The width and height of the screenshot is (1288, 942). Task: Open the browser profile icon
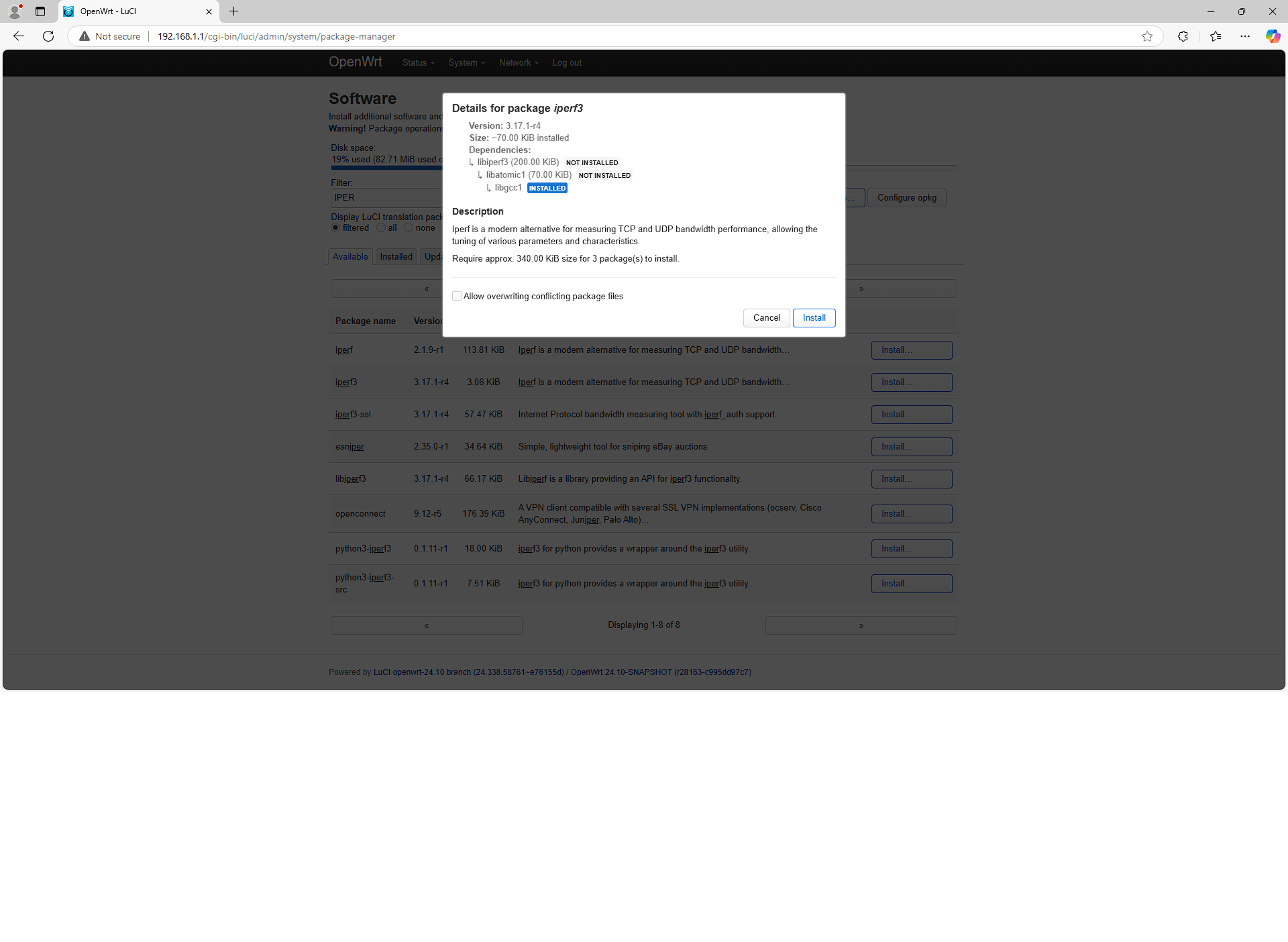point(15,11)
